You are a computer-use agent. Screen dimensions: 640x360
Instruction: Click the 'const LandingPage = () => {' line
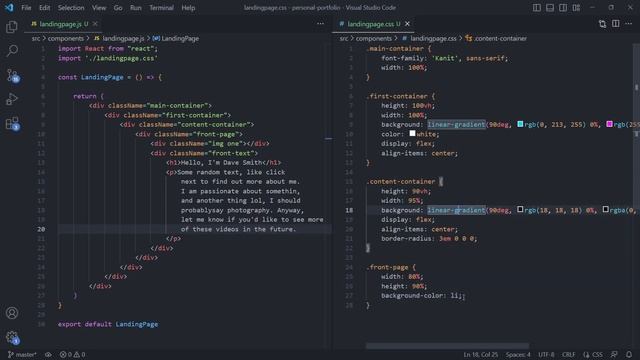click(x=110, y=77)
